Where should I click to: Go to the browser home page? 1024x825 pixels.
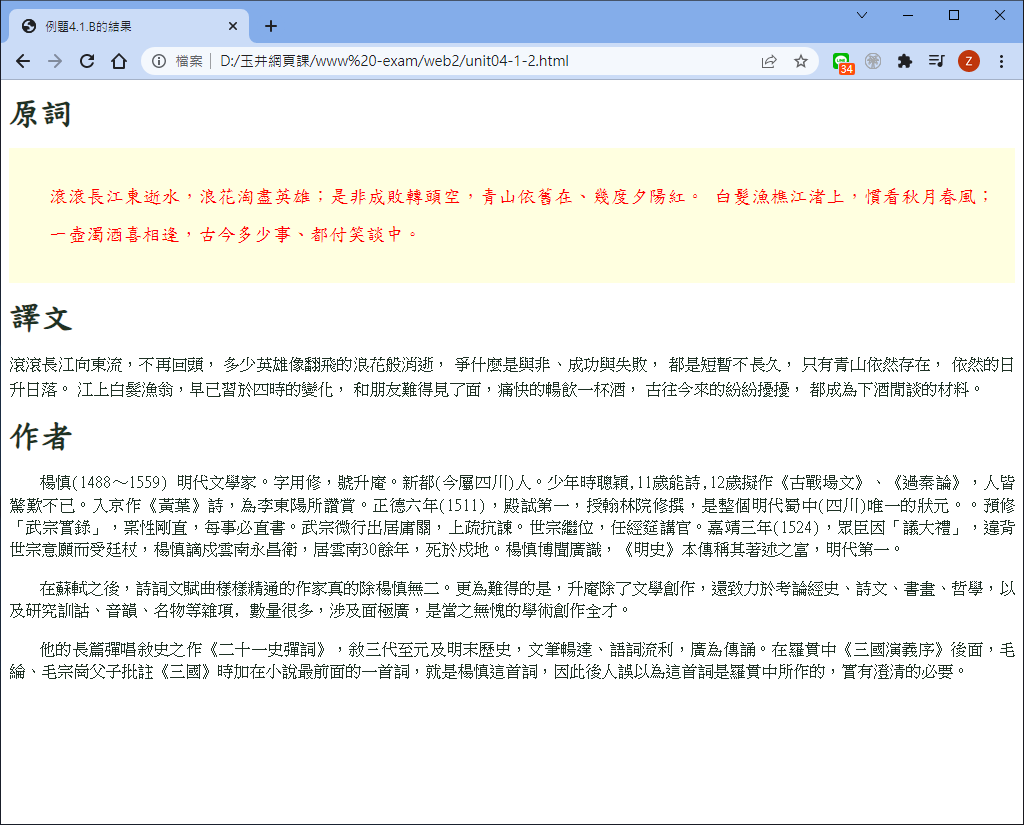[118, 61]
